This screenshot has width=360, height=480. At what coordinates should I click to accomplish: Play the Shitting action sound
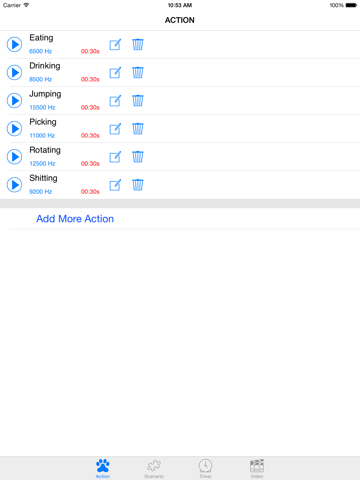(x=14, y=185)
